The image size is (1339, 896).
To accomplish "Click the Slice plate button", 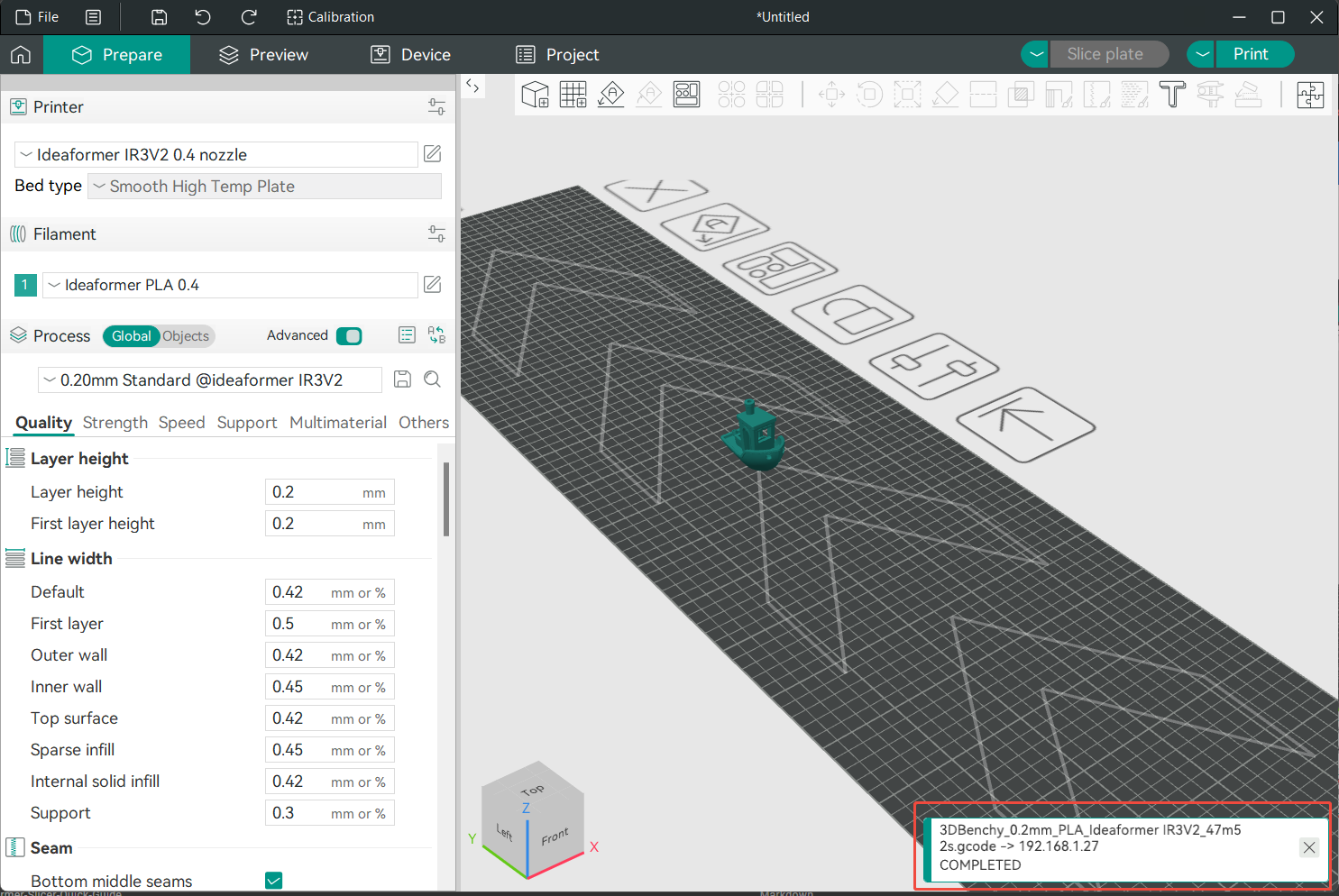I will click(x=1109, y=54).
